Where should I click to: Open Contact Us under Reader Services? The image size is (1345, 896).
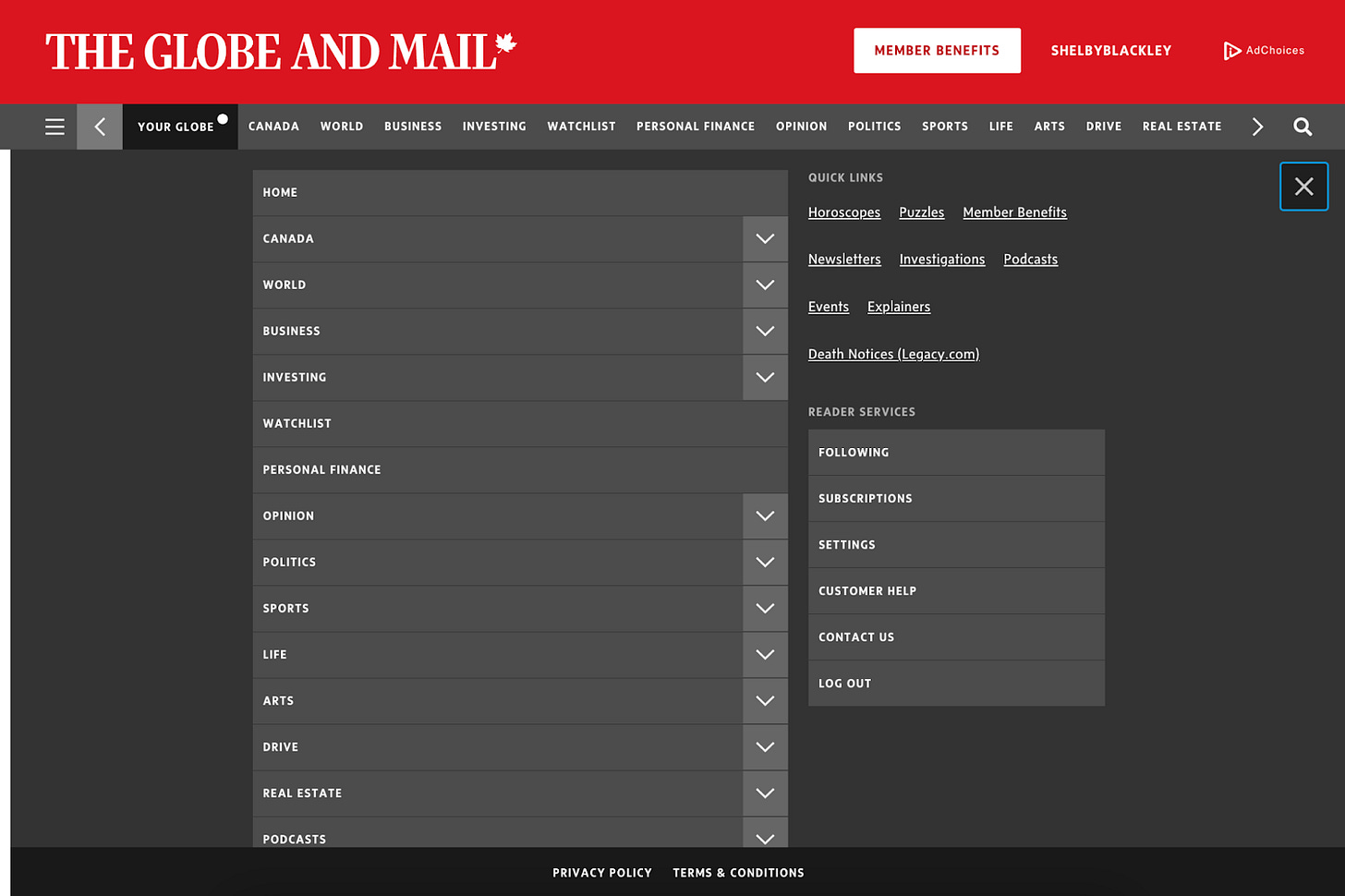956,637
